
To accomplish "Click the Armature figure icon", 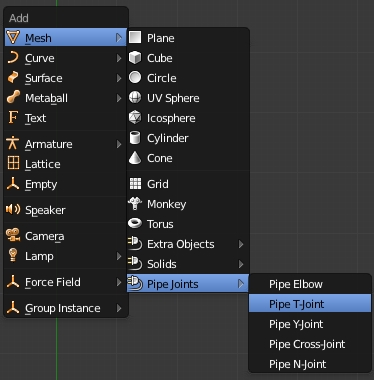I will (x=13, y=143).
